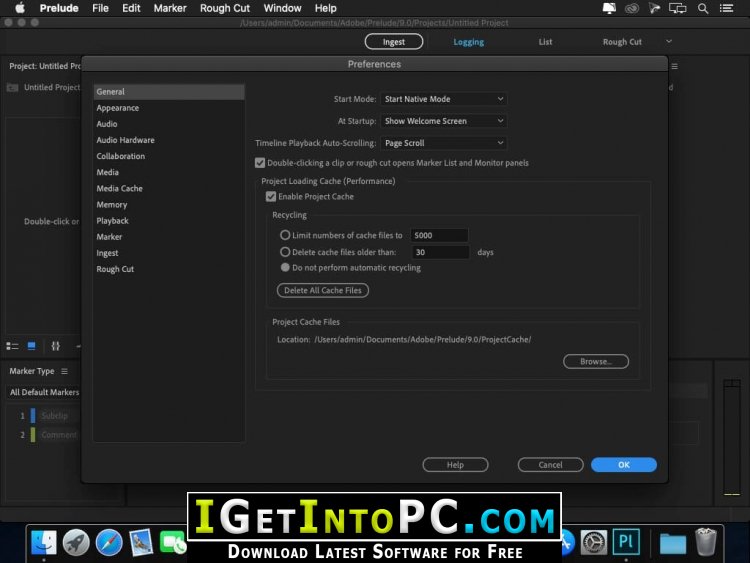Select General preferences category

[169, 92]
